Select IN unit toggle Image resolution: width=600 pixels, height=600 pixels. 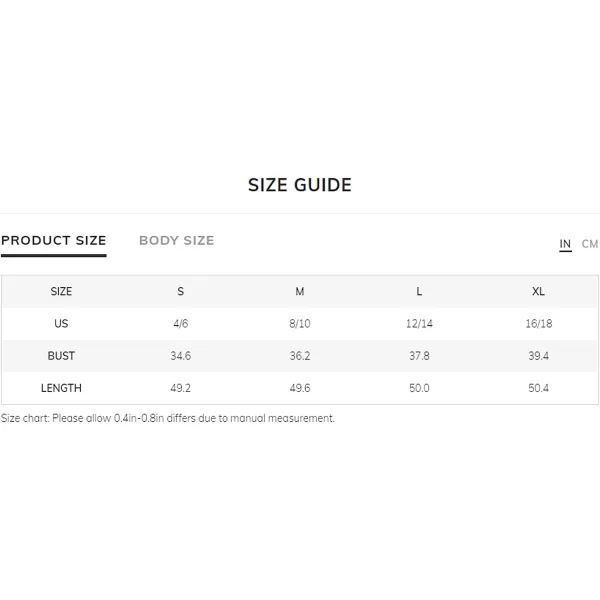565,244
